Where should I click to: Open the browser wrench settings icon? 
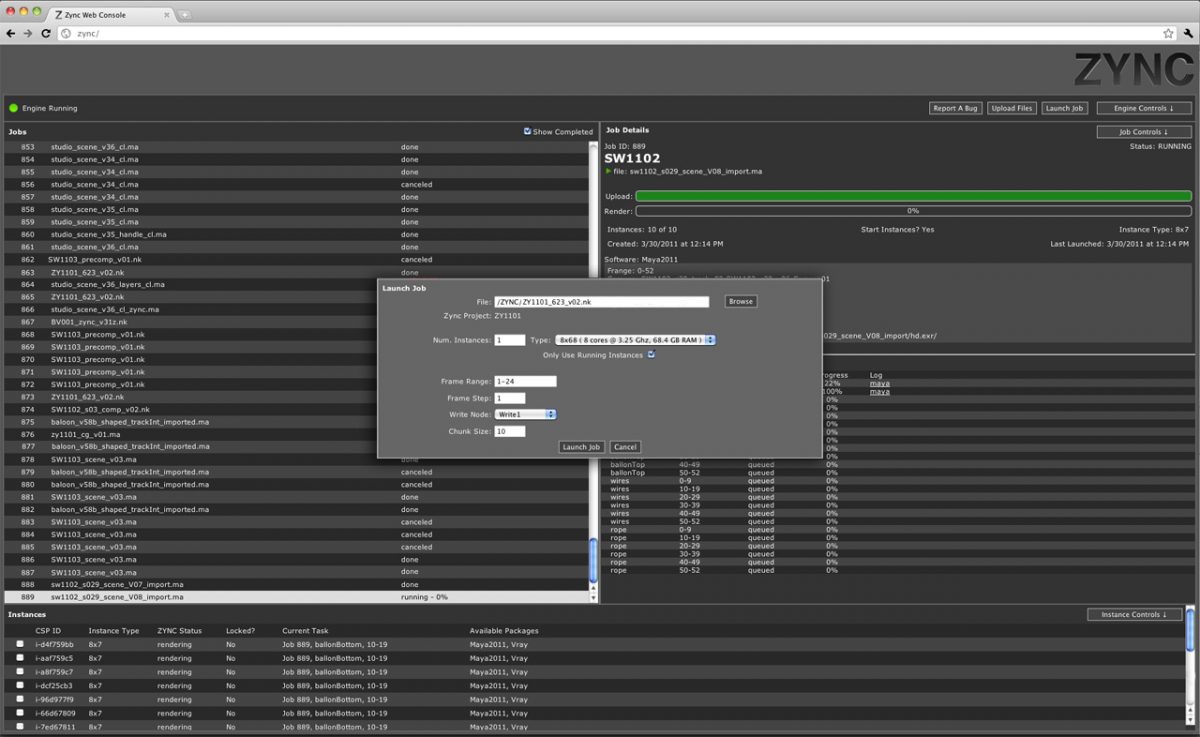click(x=1189, y=32)
